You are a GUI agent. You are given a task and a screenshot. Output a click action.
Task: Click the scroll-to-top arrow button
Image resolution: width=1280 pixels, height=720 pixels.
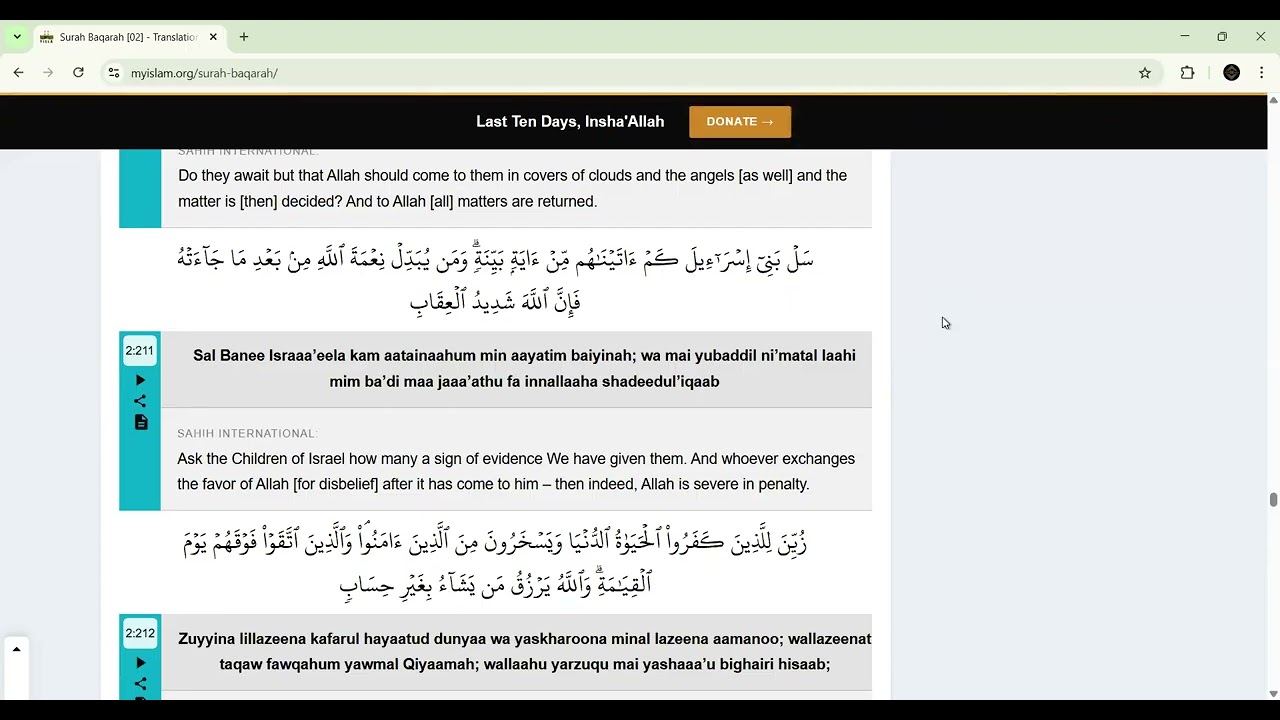16,649
